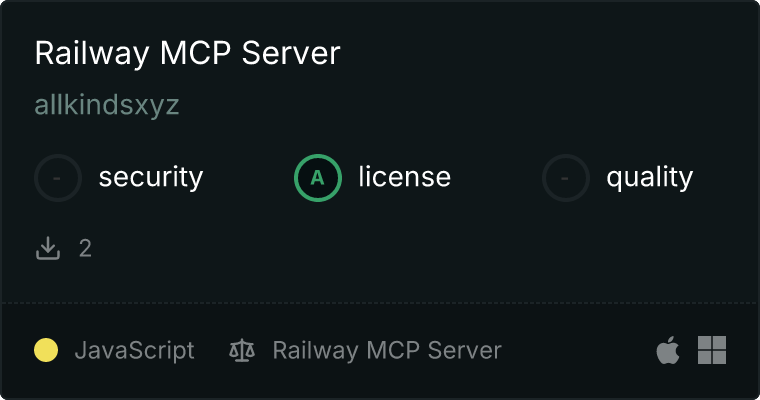Image resolution: width=760 pixels, height=400 pixels.
Task: Select the security rating label
Action: coord(151,177)
